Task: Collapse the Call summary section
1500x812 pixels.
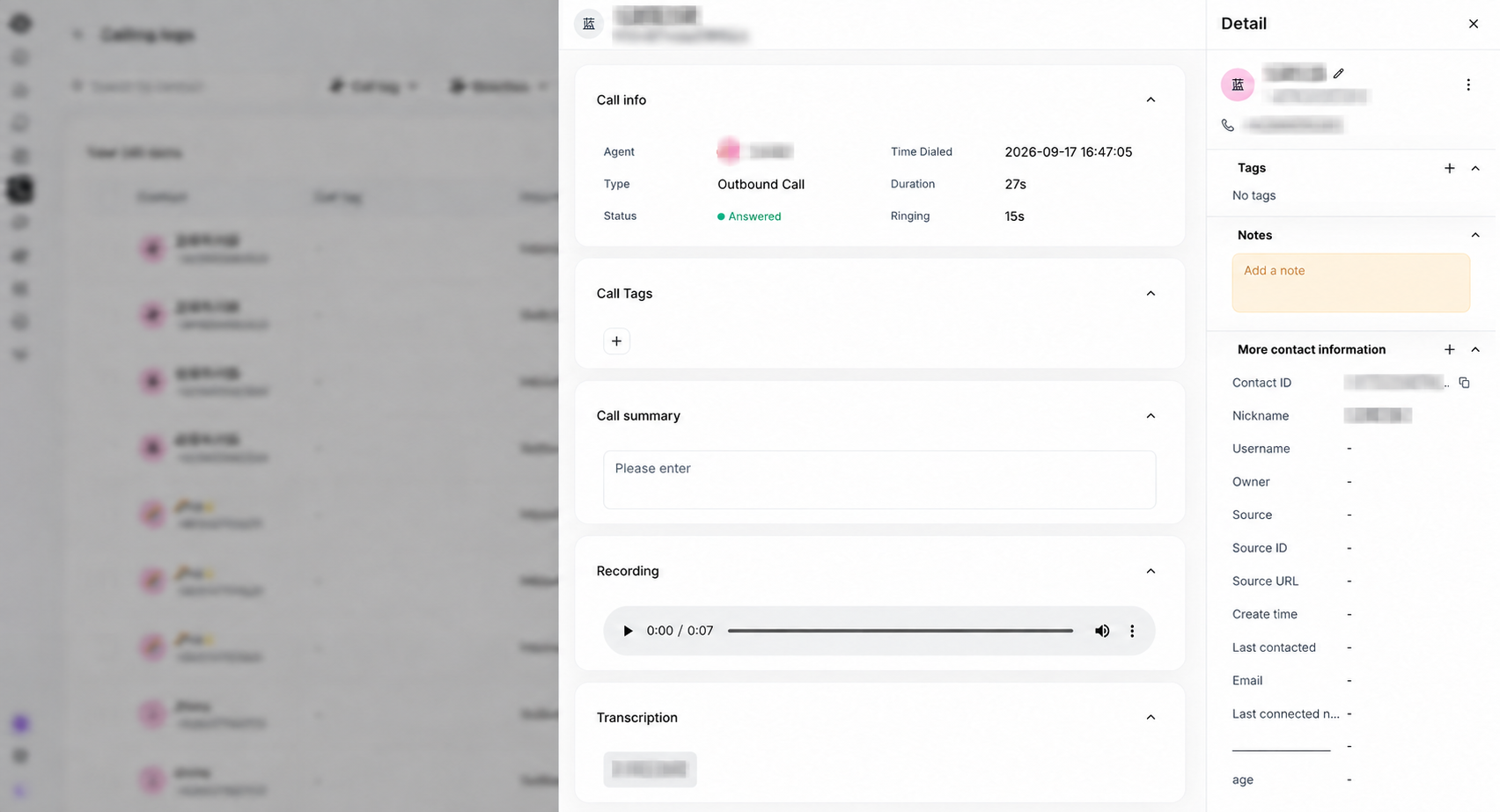Action: [x=1151, y=415]
